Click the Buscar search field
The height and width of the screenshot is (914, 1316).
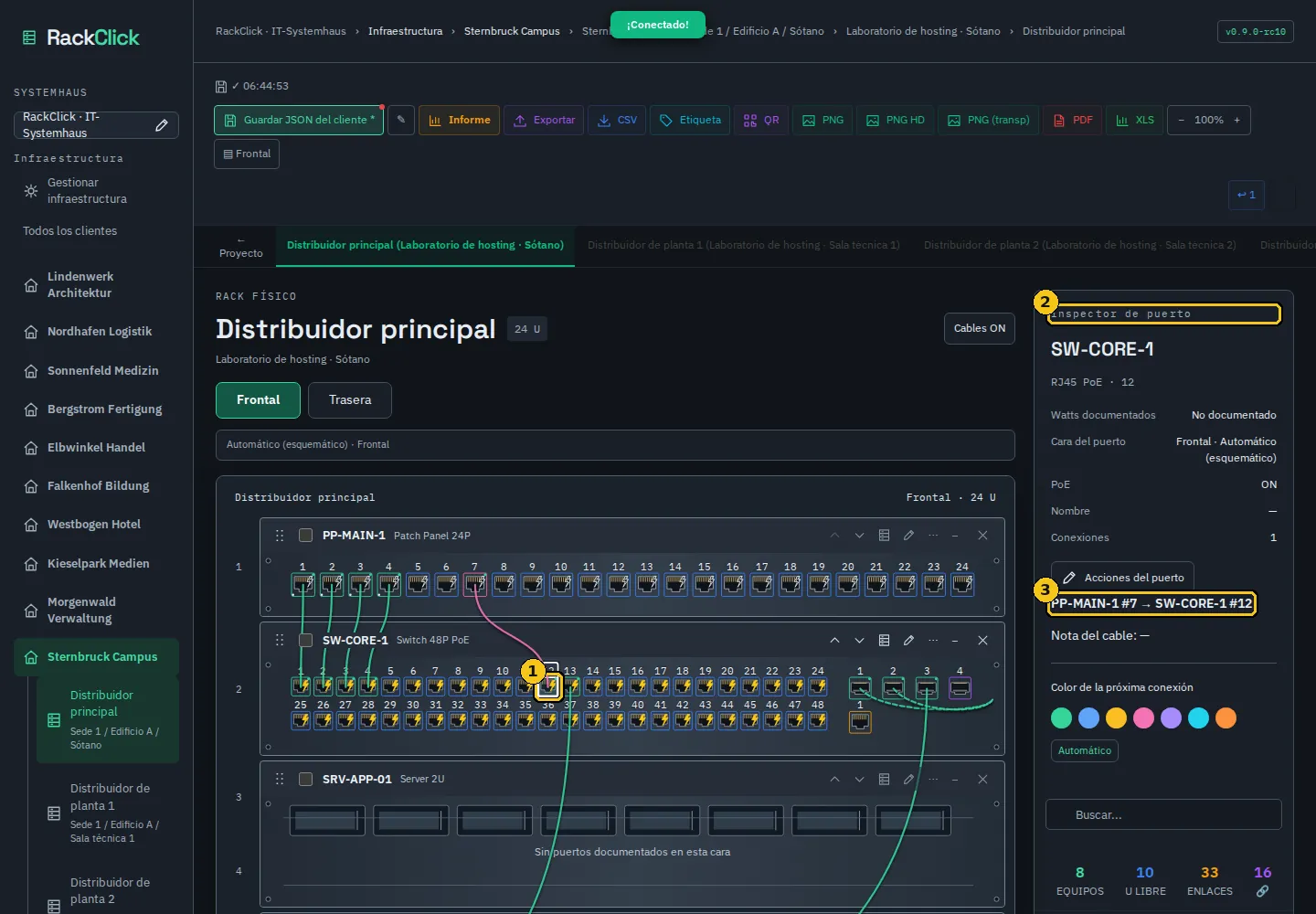point(1163,814)
